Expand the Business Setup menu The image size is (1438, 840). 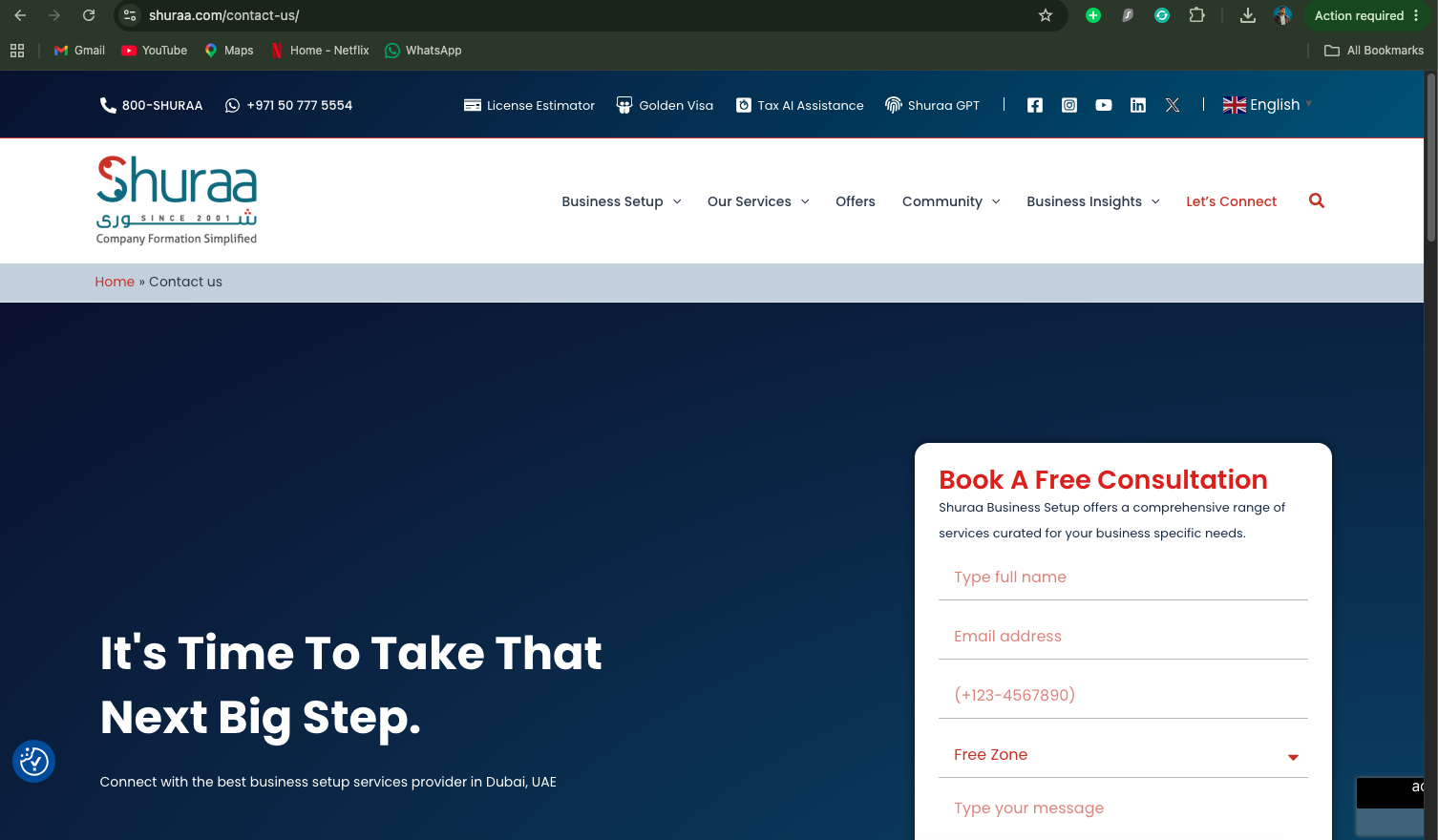622,201
